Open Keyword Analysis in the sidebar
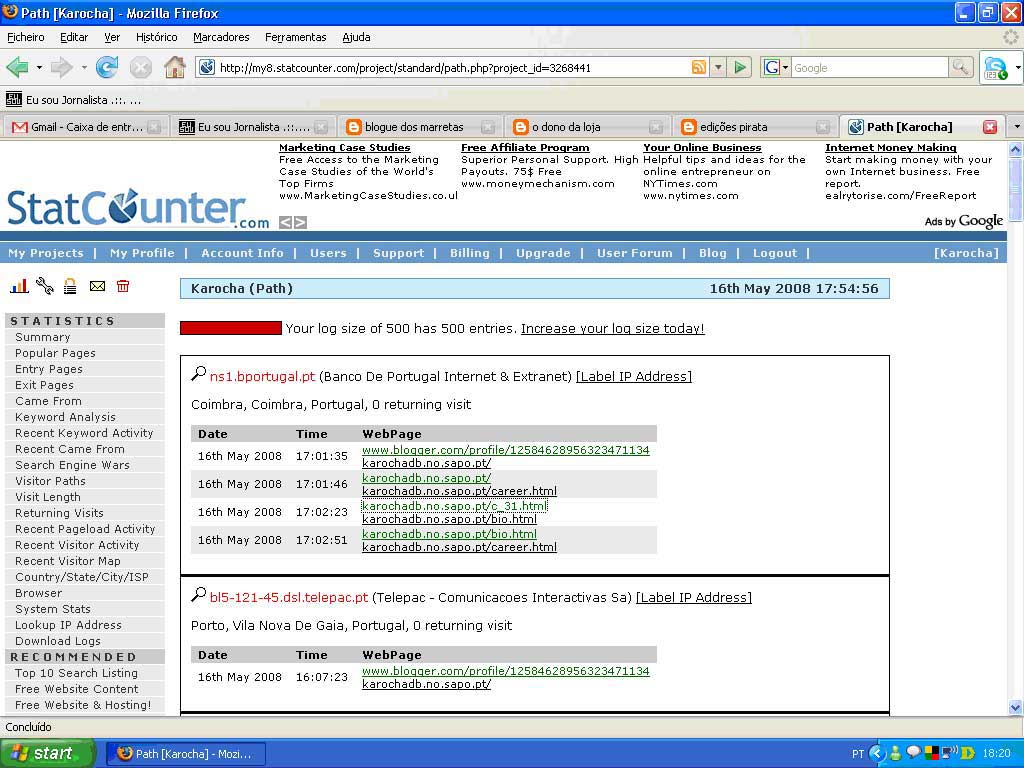This screenshot has width=1024, height=768. pyautogui.click(x=65, y=417)
